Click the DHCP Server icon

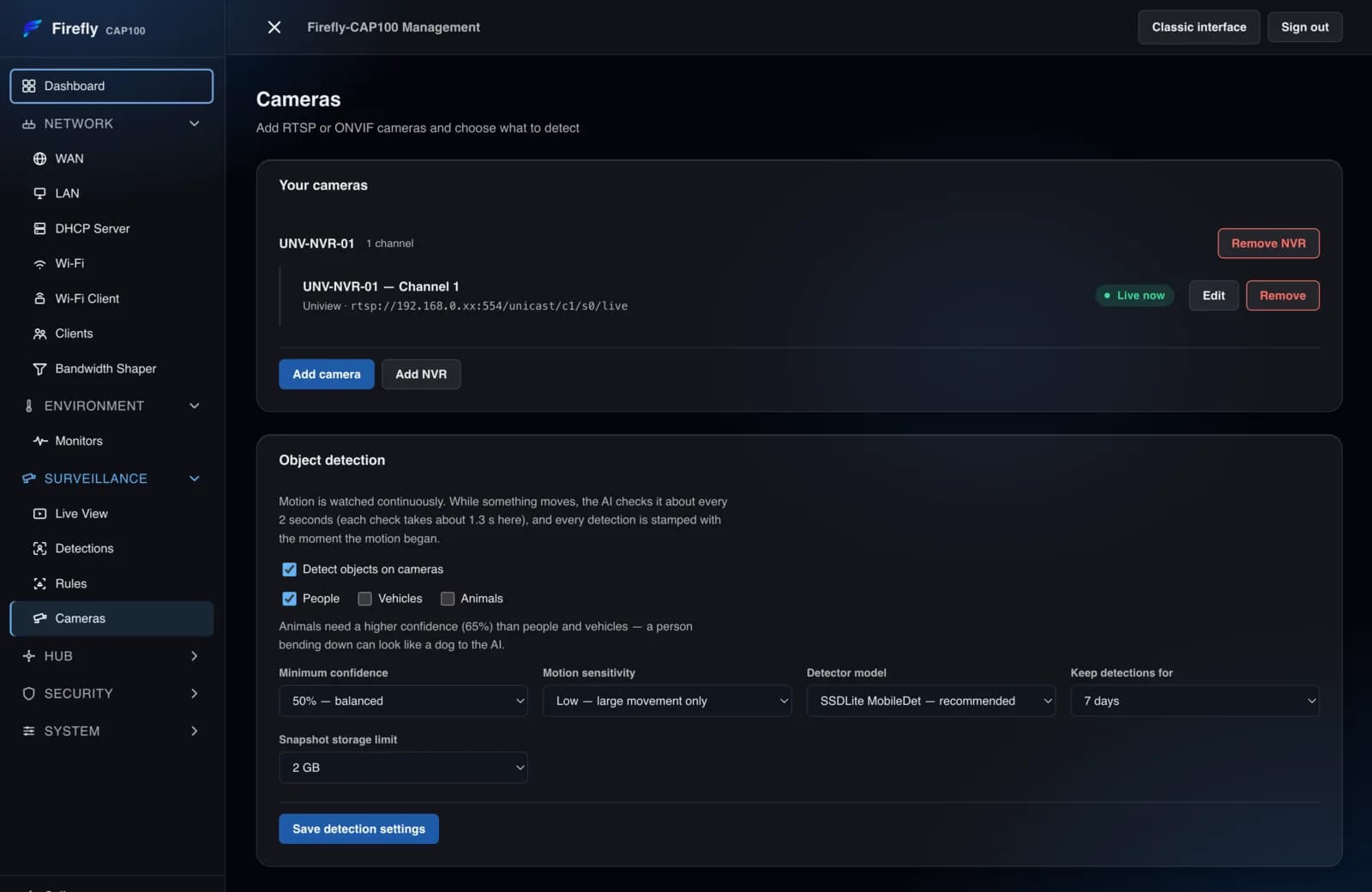click(39, 228)
